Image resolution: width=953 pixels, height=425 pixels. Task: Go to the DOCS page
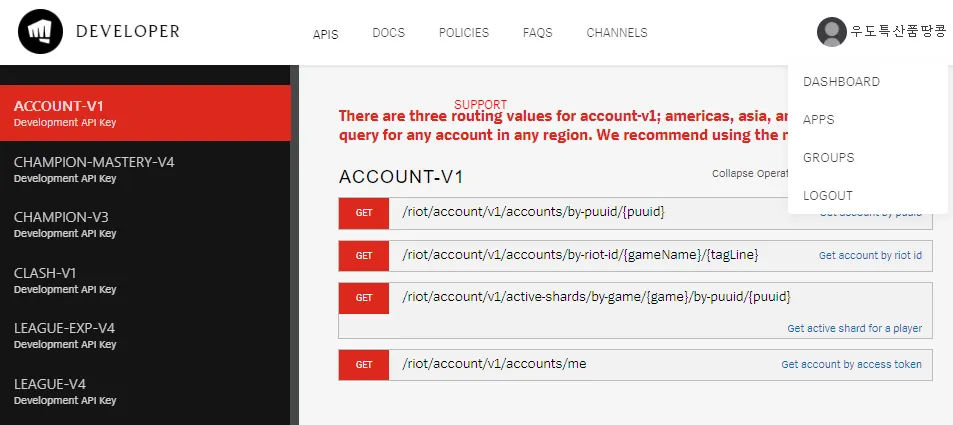[388, 33]
